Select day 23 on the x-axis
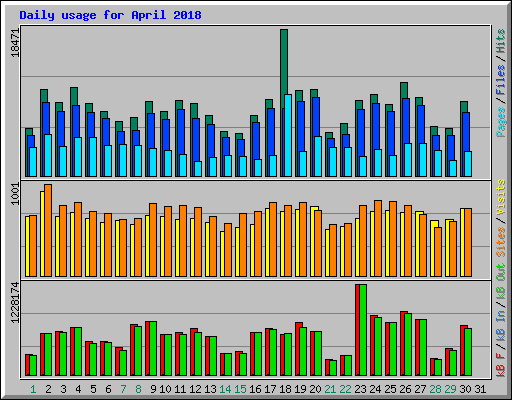 tap(360, 389)
